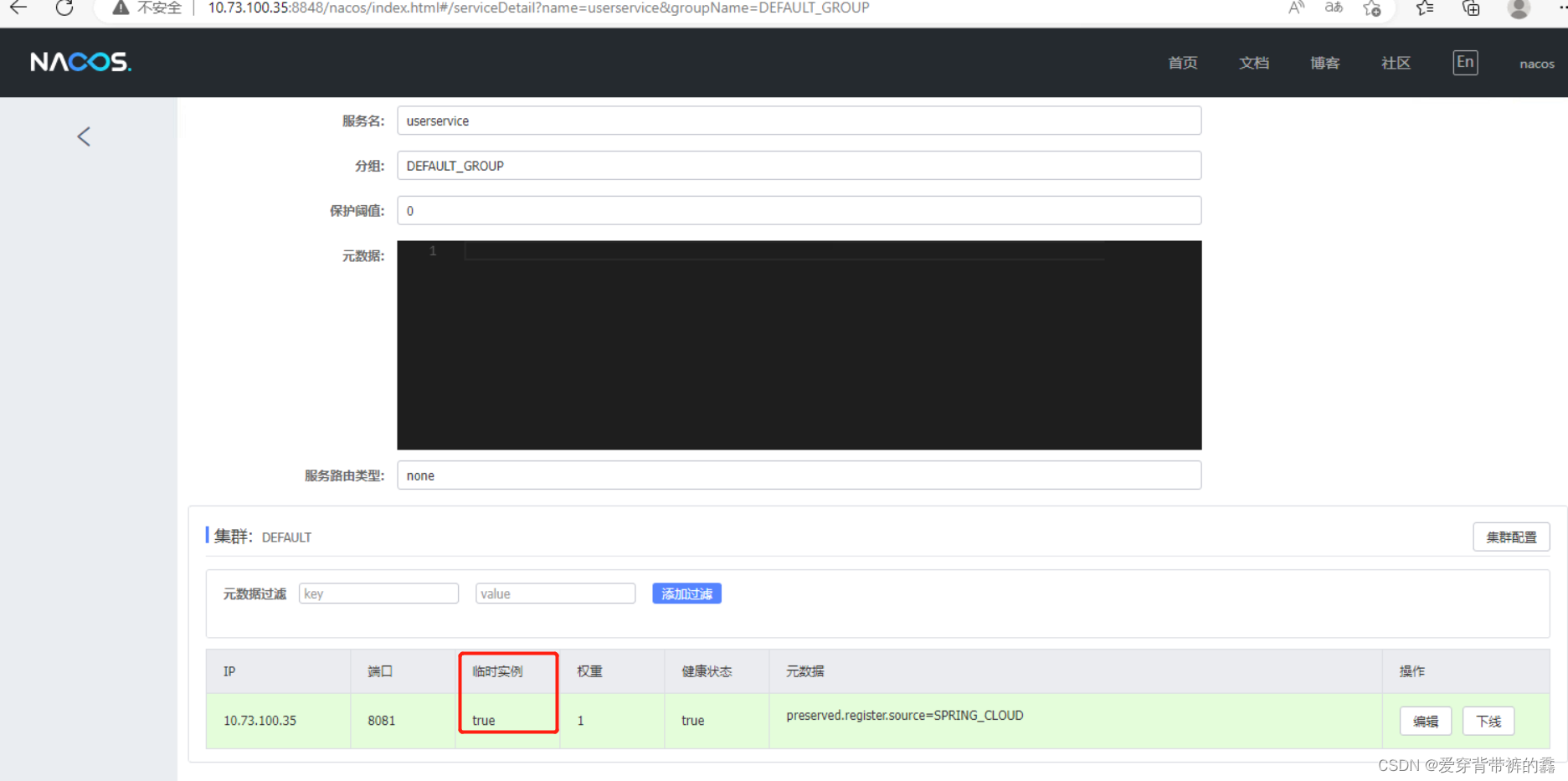Open the nacos user menu
The height and width of the screenshot is (781, 1568).
click(x=1537, y=64)
